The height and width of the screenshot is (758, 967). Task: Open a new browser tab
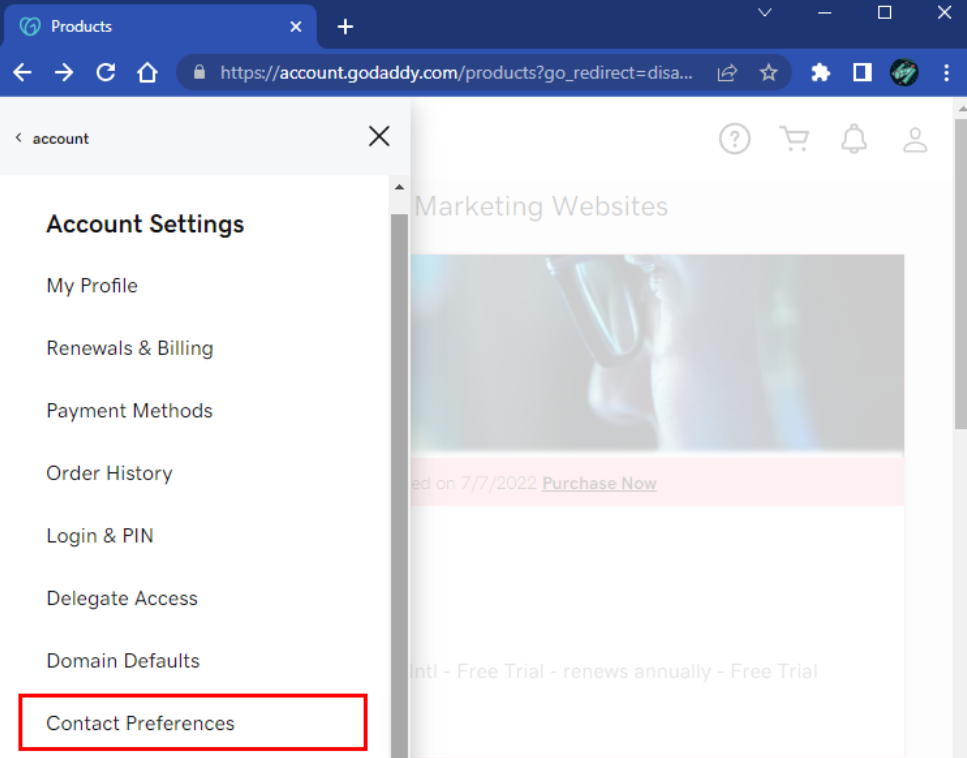coord(345,27)
